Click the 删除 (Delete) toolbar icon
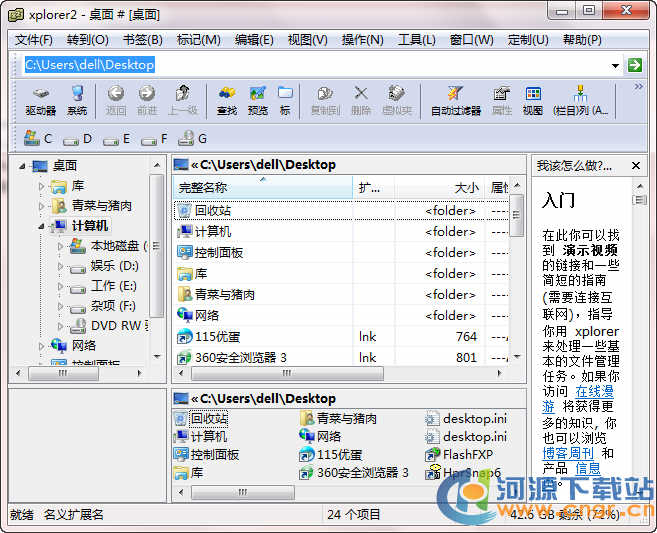657x533 pixels. point(361,101)
